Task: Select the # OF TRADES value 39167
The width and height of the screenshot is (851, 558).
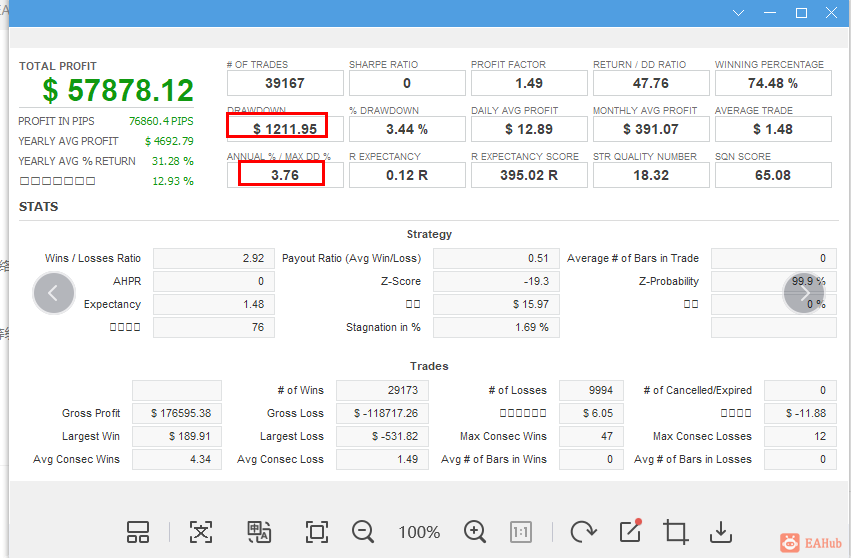Action: tap(285, 83)
